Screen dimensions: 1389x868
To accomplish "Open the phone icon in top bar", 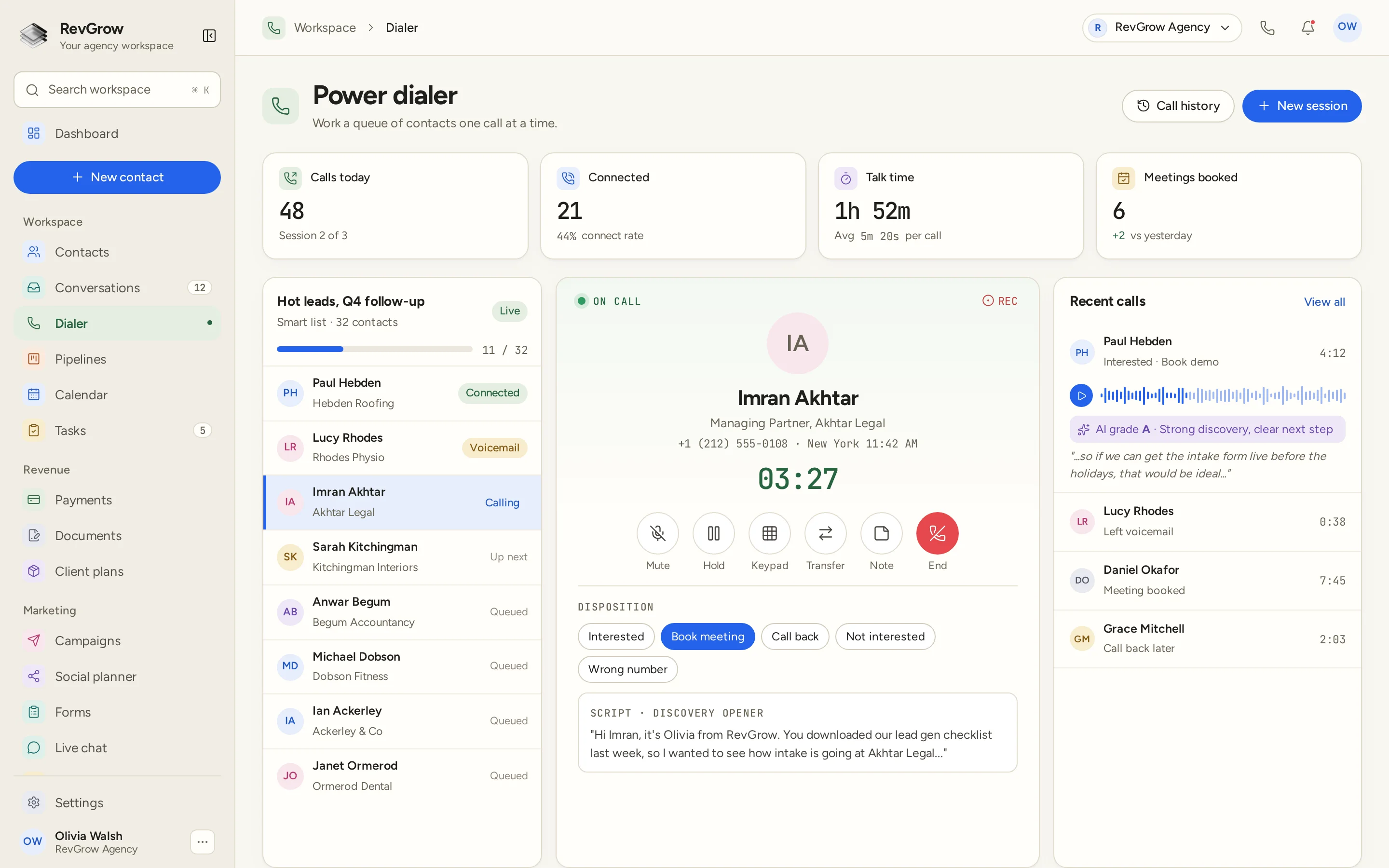I will [1267, 27].
